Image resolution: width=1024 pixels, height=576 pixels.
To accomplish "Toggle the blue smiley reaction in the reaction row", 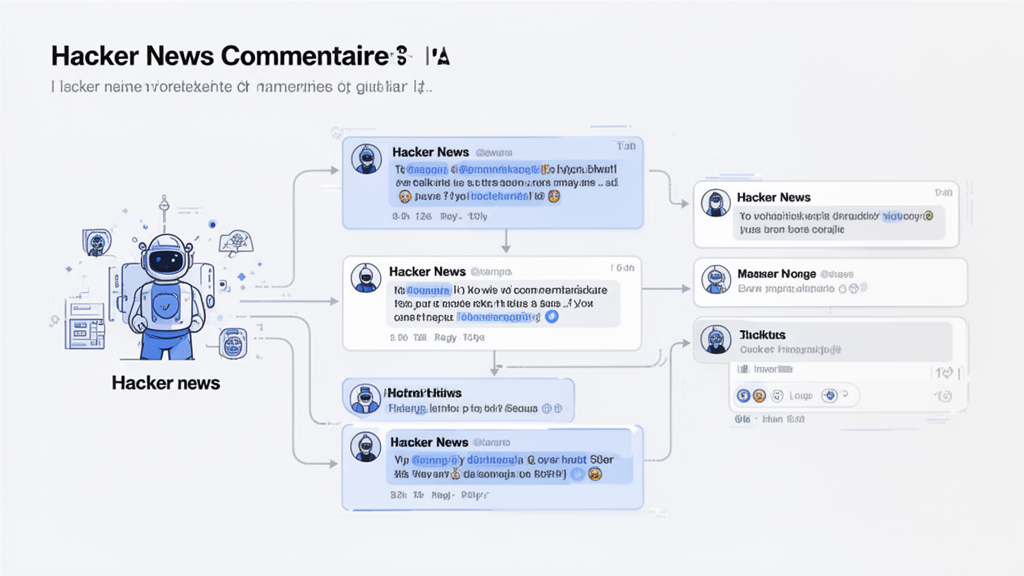I will 742,395.
